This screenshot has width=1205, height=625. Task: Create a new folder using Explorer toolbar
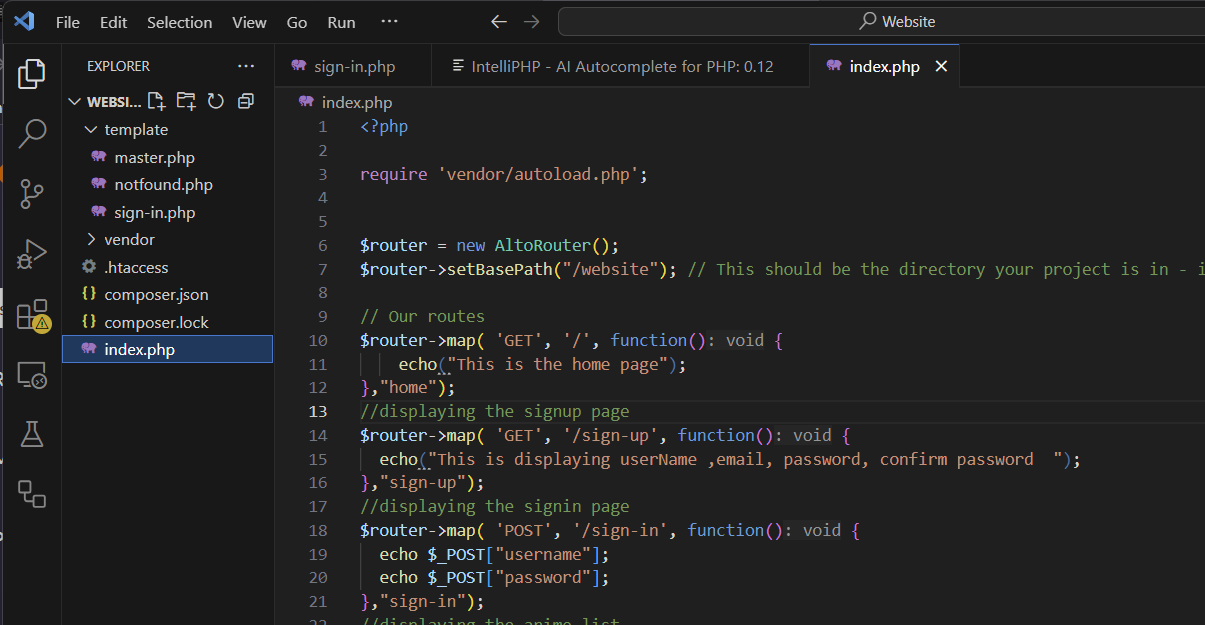point(184,100)
